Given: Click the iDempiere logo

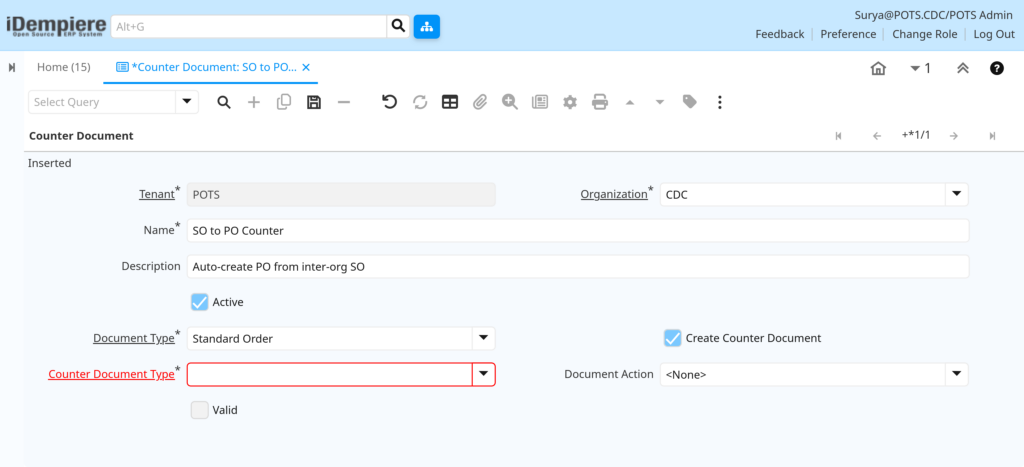Looking at the screenshot, I should point(56,26).
